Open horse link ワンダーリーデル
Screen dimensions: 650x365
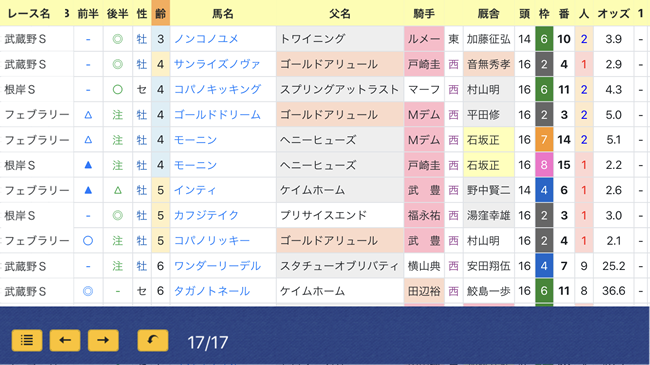217,266
